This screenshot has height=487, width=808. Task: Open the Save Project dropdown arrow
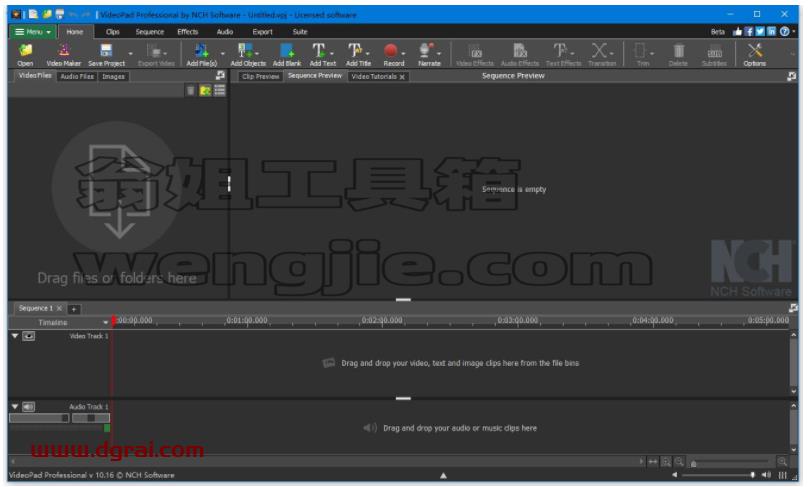pos(130,54)
